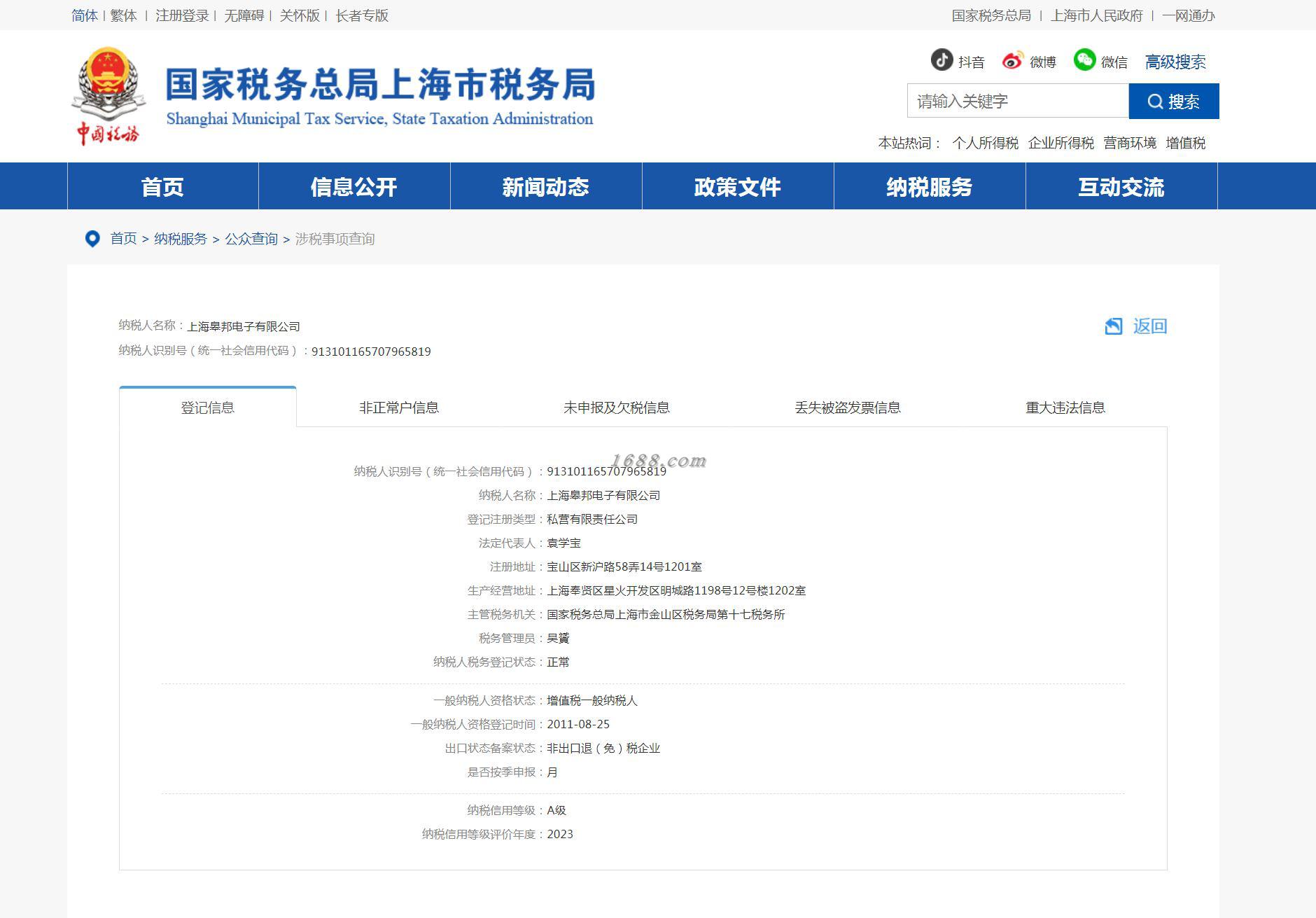Open the Douyin icon link
1316x918 pixels.
point(941,60)
